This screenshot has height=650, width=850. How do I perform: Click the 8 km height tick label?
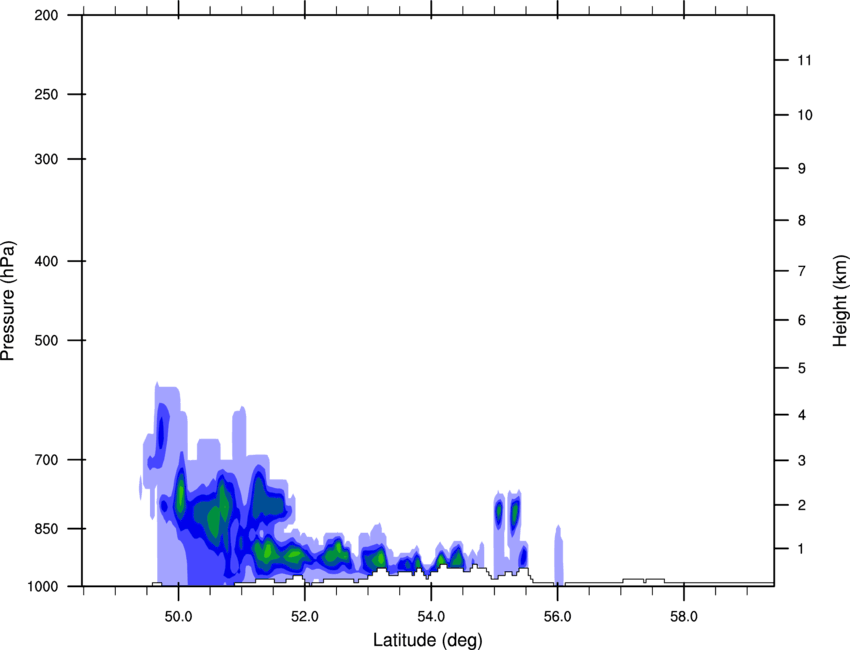coord(800,220)
